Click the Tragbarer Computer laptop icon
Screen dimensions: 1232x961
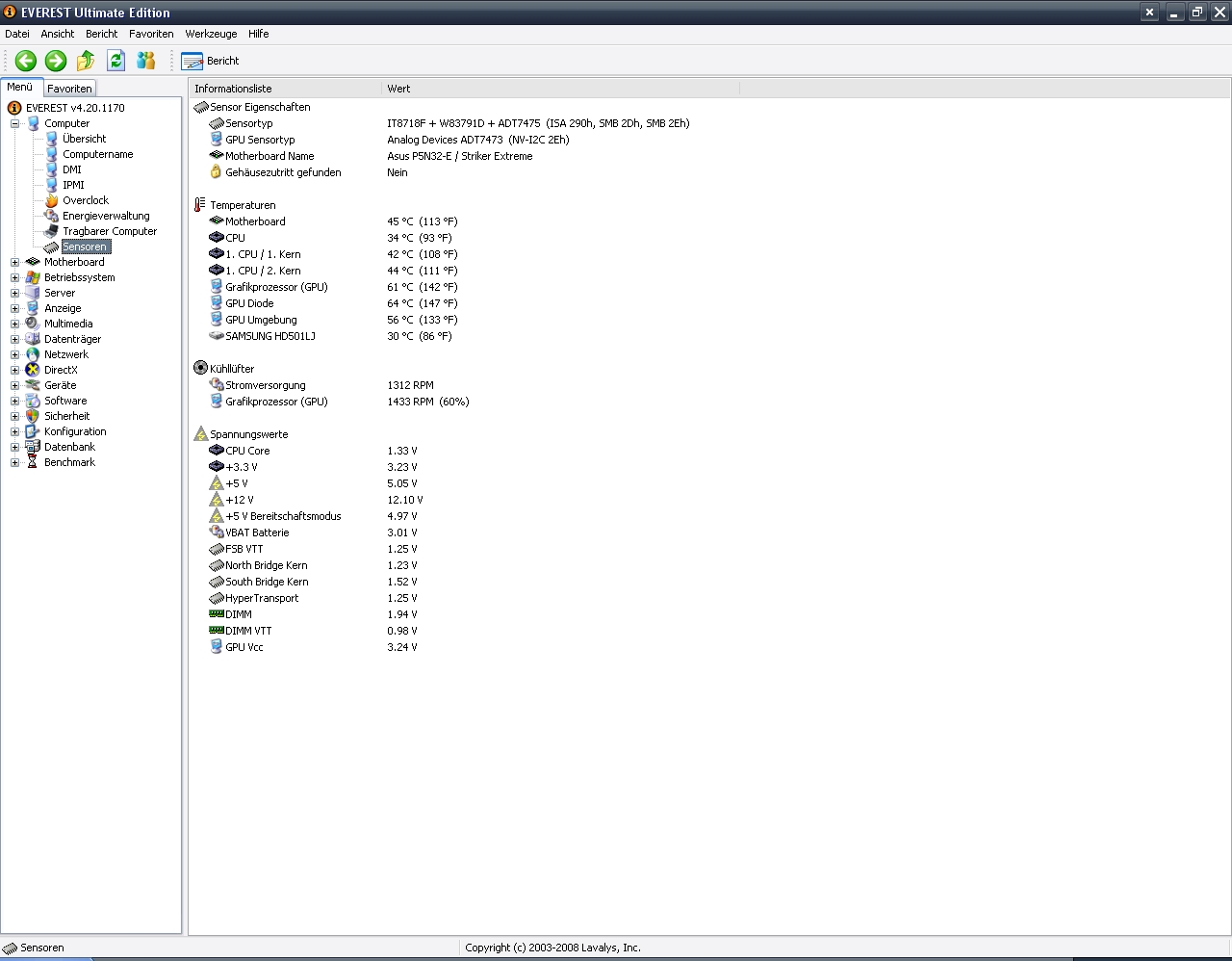point(52,231)
